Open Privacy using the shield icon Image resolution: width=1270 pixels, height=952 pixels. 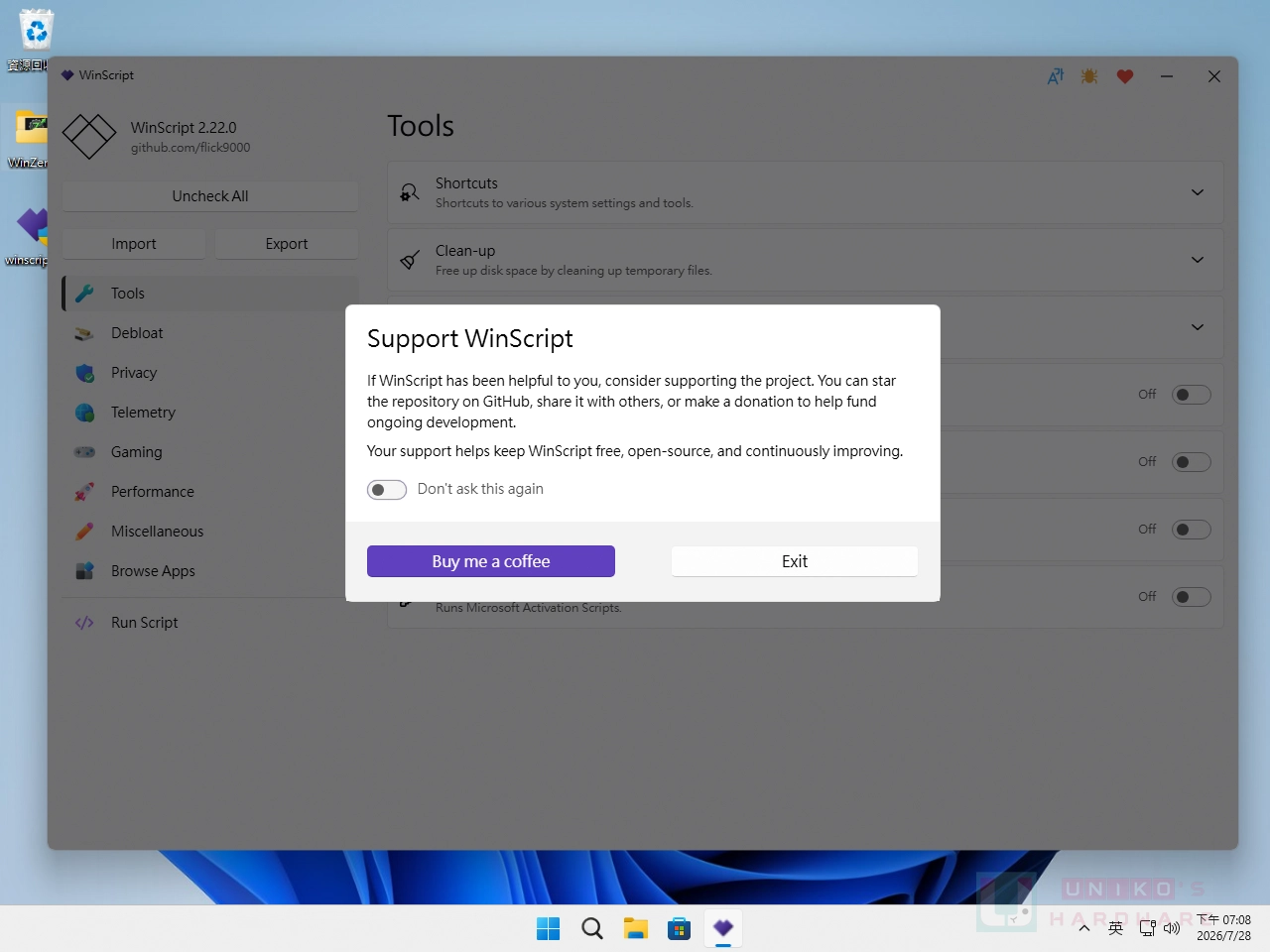coord(84,373)
